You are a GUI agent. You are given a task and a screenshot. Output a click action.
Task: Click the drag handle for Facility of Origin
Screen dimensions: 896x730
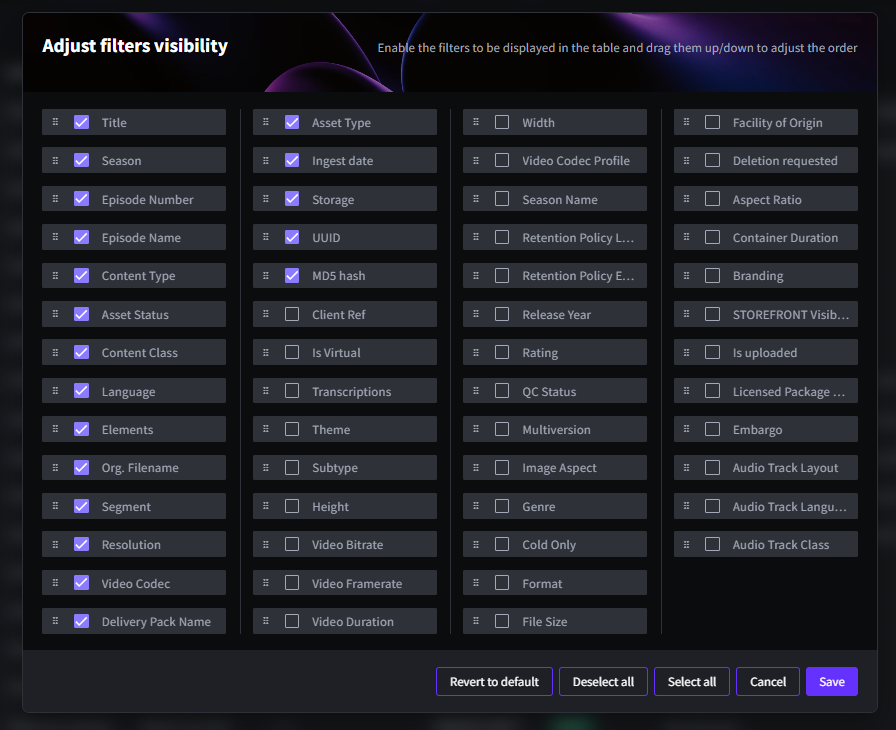point(686,122)
